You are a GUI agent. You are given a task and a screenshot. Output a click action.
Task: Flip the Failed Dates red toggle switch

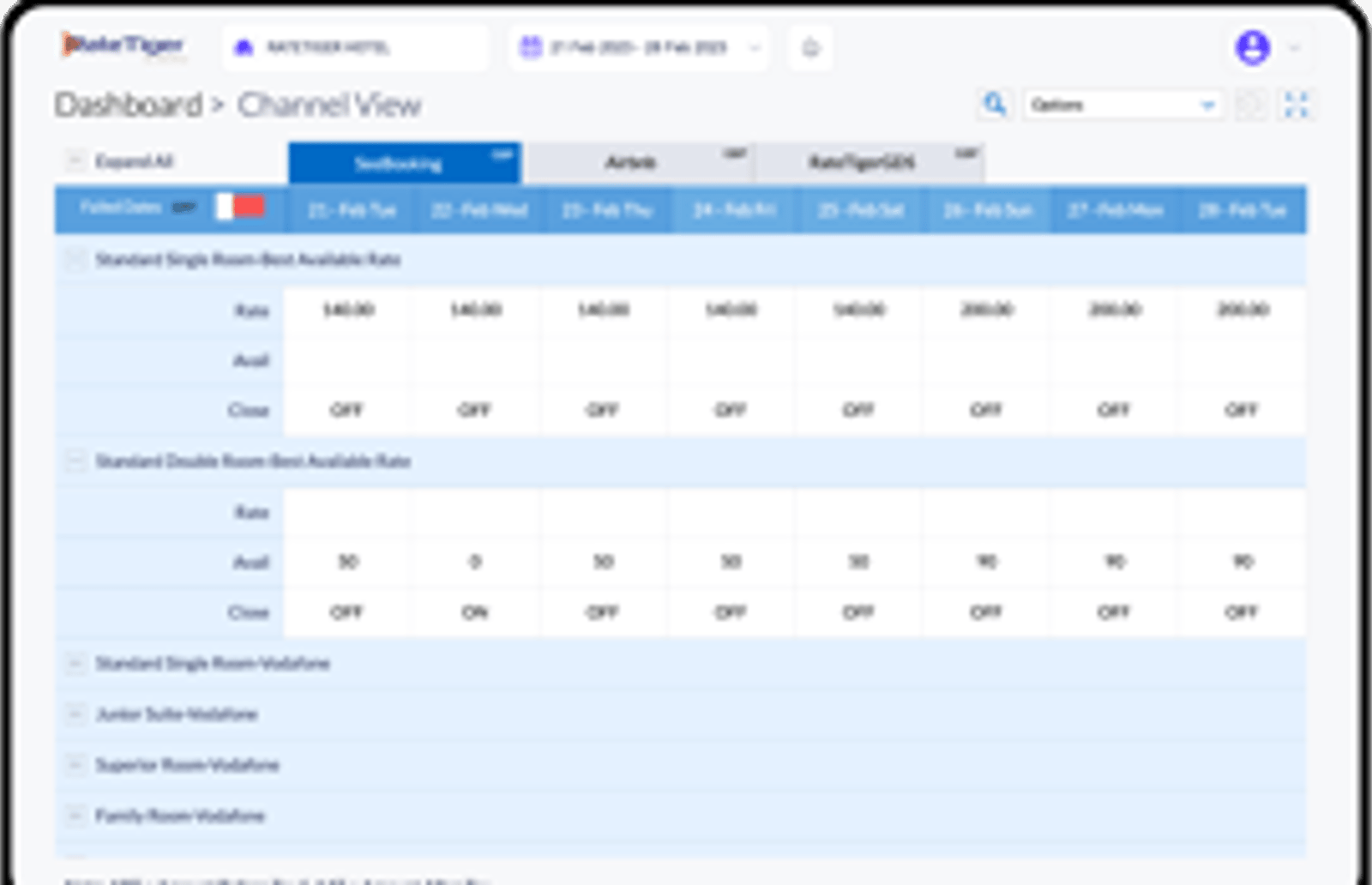point(239,207)
